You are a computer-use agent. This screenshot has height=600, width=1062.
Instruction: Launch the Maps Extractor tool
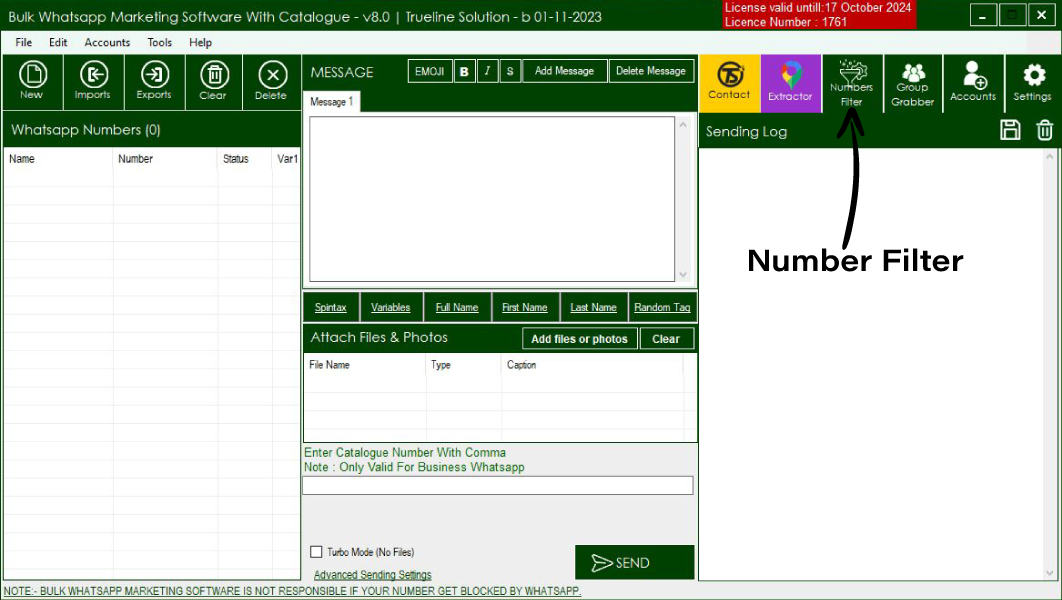[x=790, y=83]
